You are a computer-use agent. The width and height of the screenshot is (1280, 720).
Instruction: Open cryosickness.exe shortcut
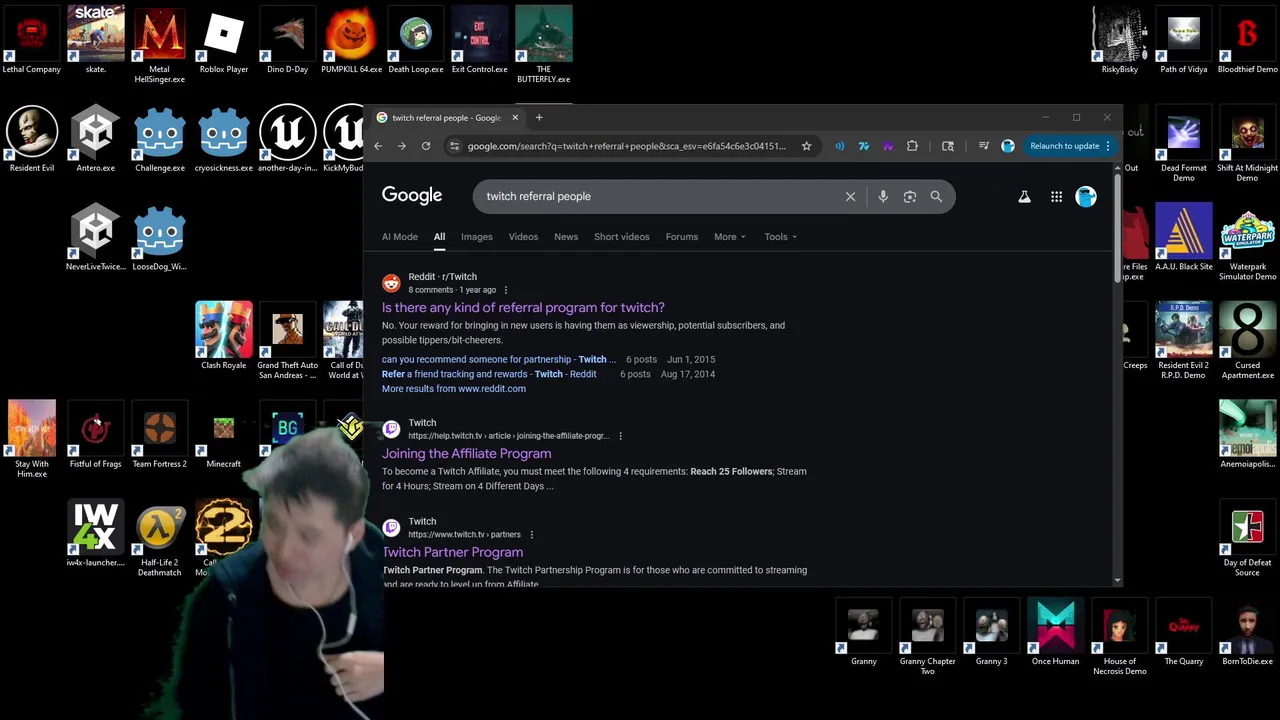pos(224,138)
